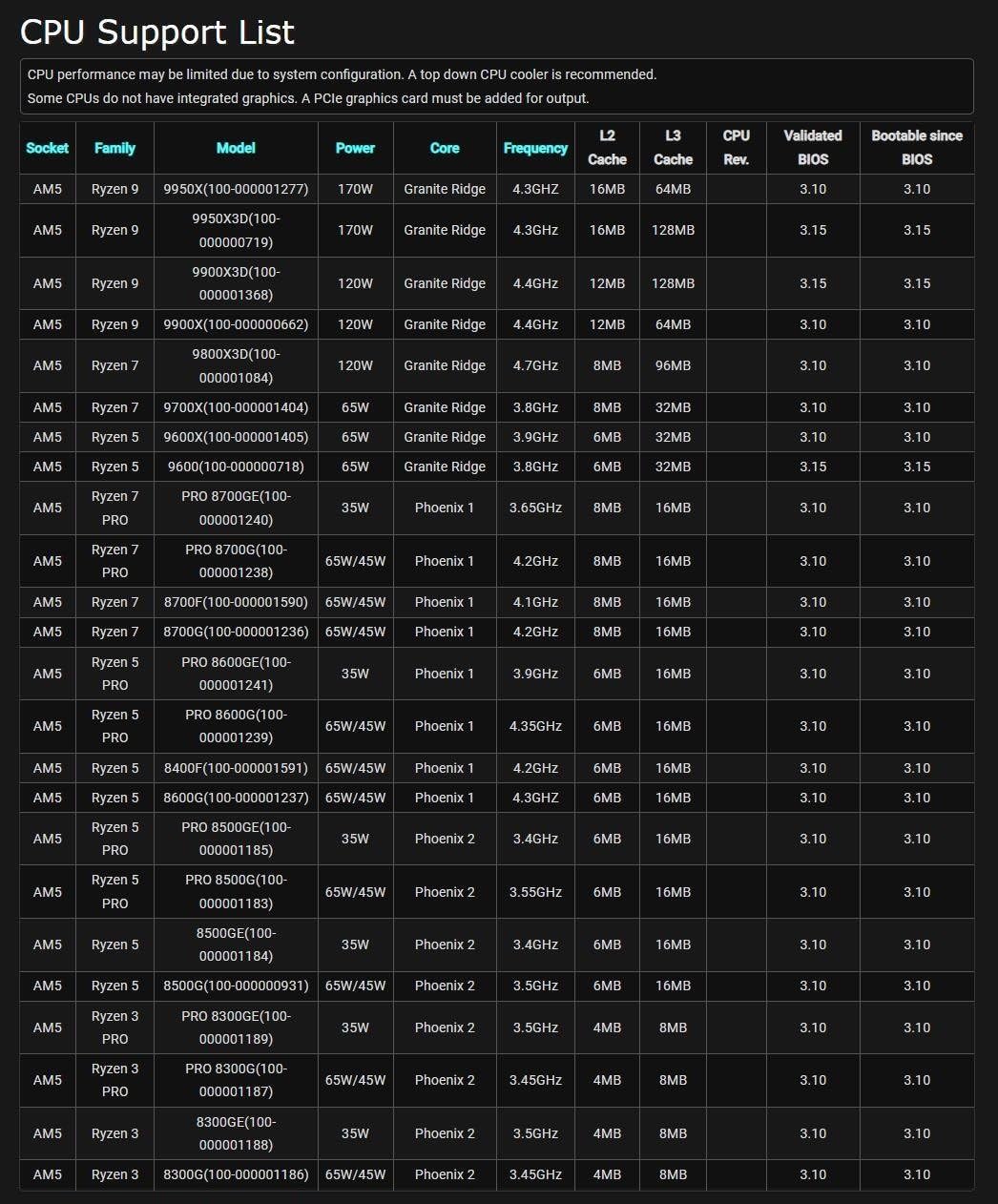This screenshot has width=998, height=1204.
Task: Select the Validated BIOS column header
Action: pos(813,148)
